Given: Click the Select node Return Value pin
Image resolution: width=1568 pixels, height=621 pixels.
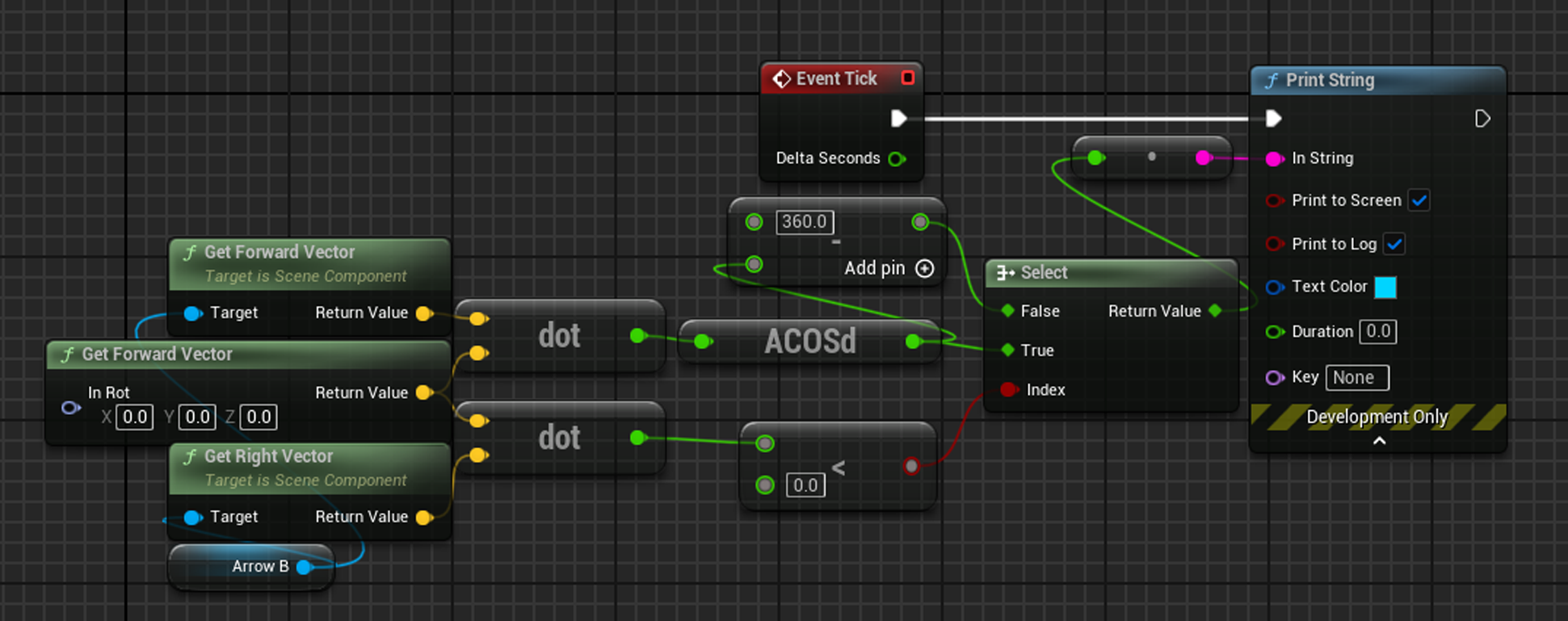Looking at the screenshot, I should point(1215,311).
